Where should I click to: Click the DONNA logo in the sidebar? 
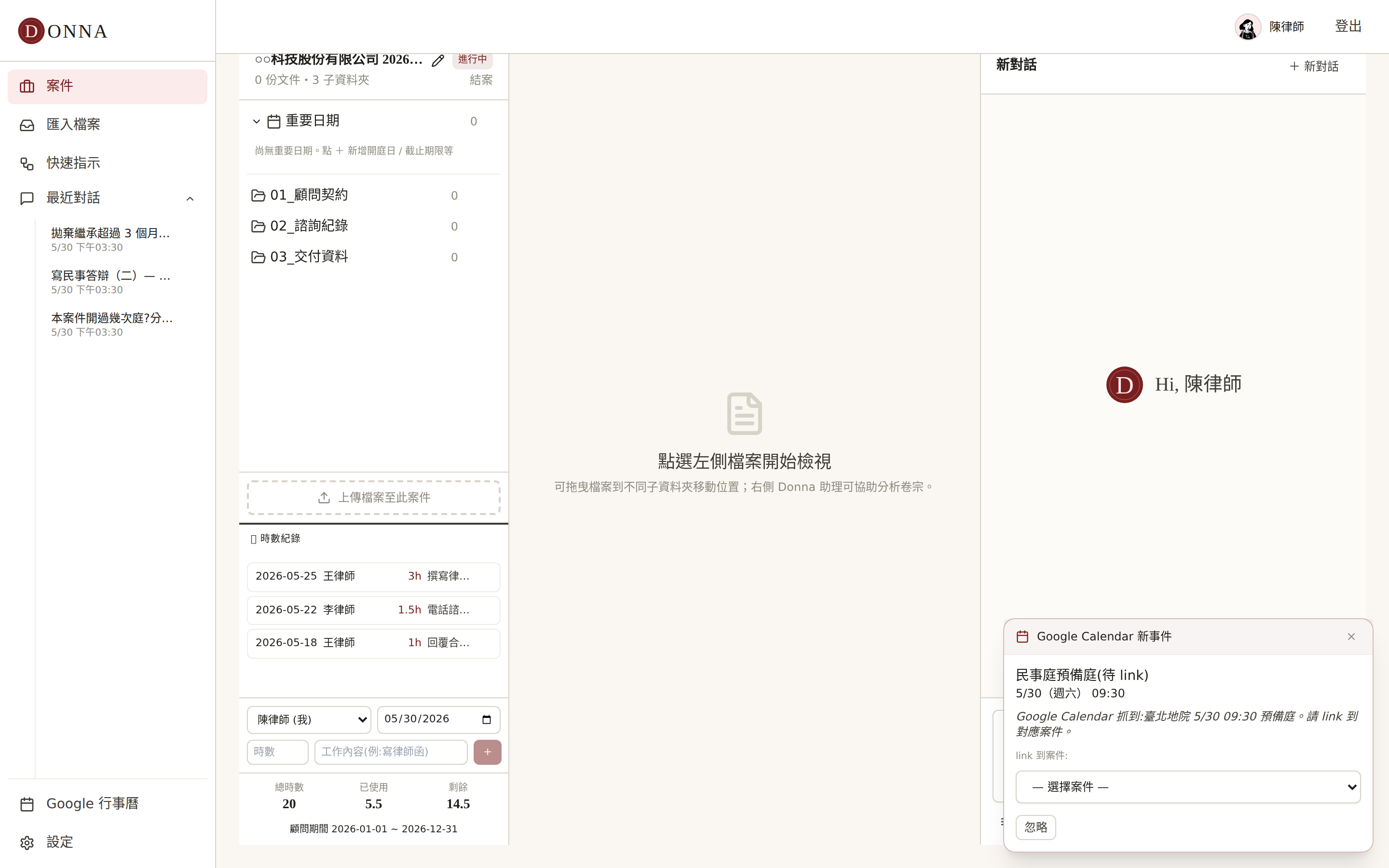click(x=63, y=31)
